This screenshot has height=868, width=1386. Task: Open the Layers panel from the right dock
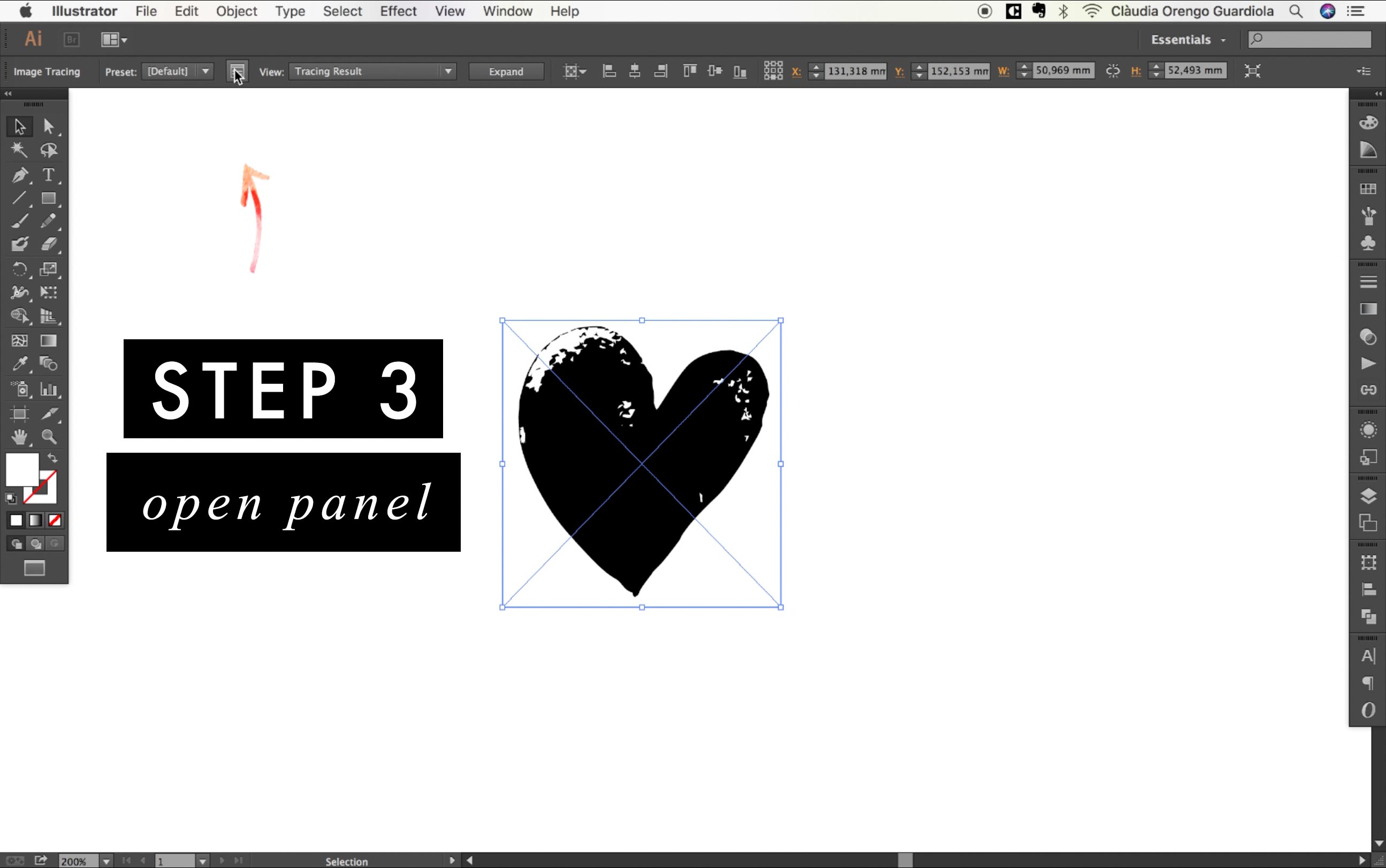[x=1369, y=496]
